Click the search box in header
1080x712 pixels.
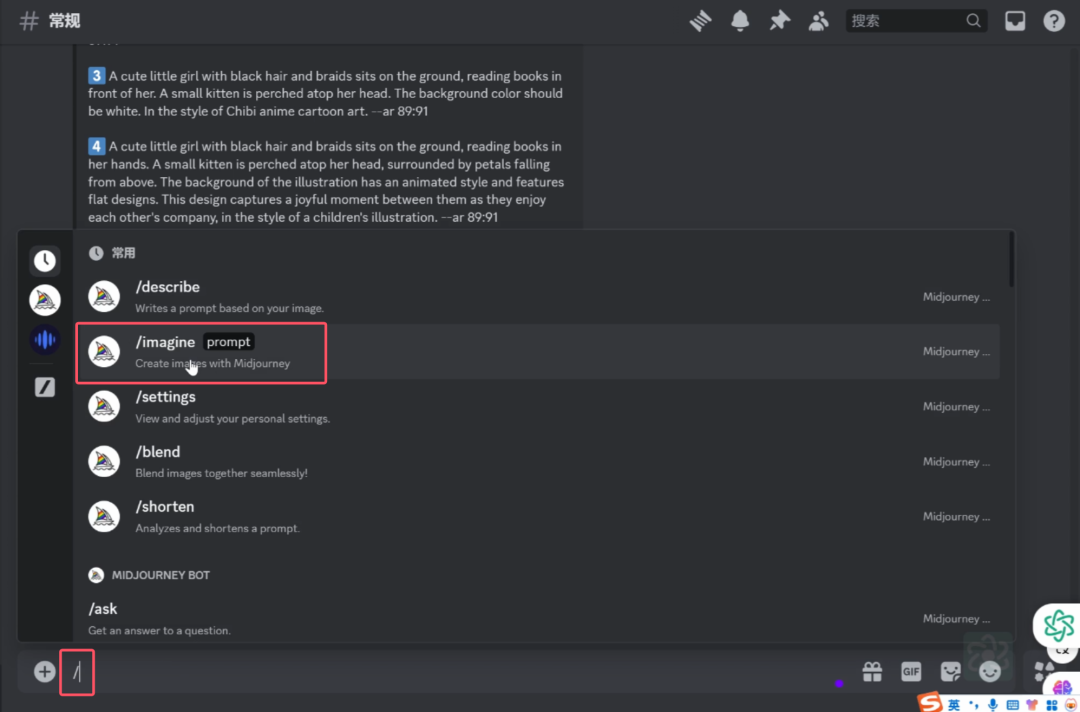point(906,21)
